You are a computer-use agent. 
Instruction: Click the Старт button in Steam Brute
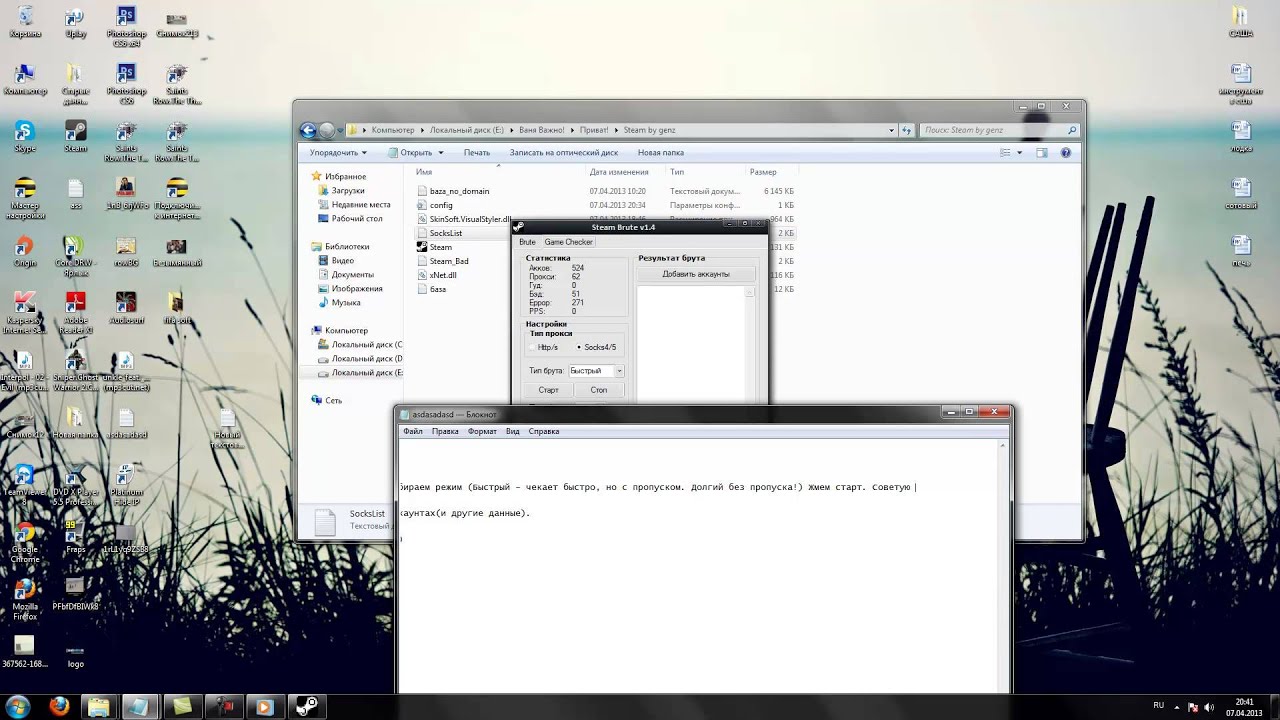(548, 390)
